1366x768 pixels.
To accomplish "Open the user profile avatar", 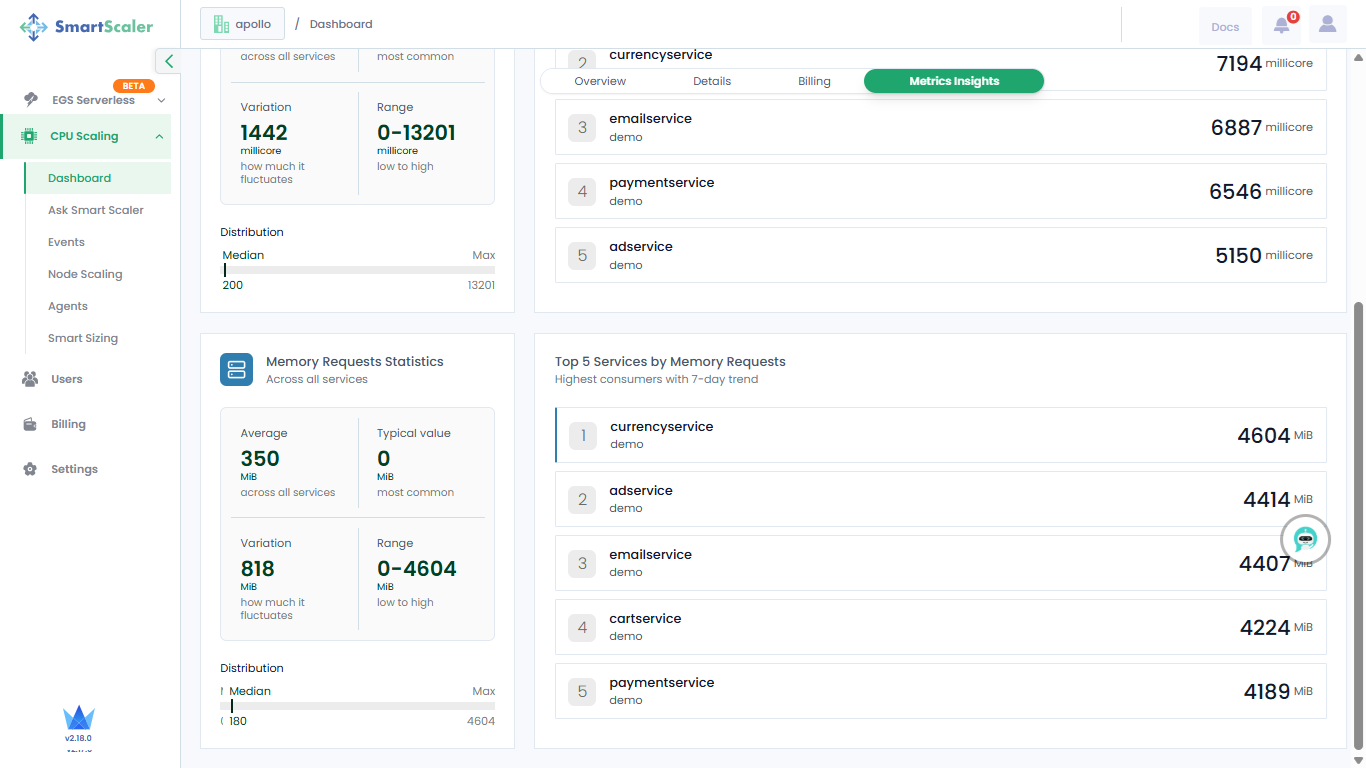I will pyautogui.click(x=1327, y=25).
